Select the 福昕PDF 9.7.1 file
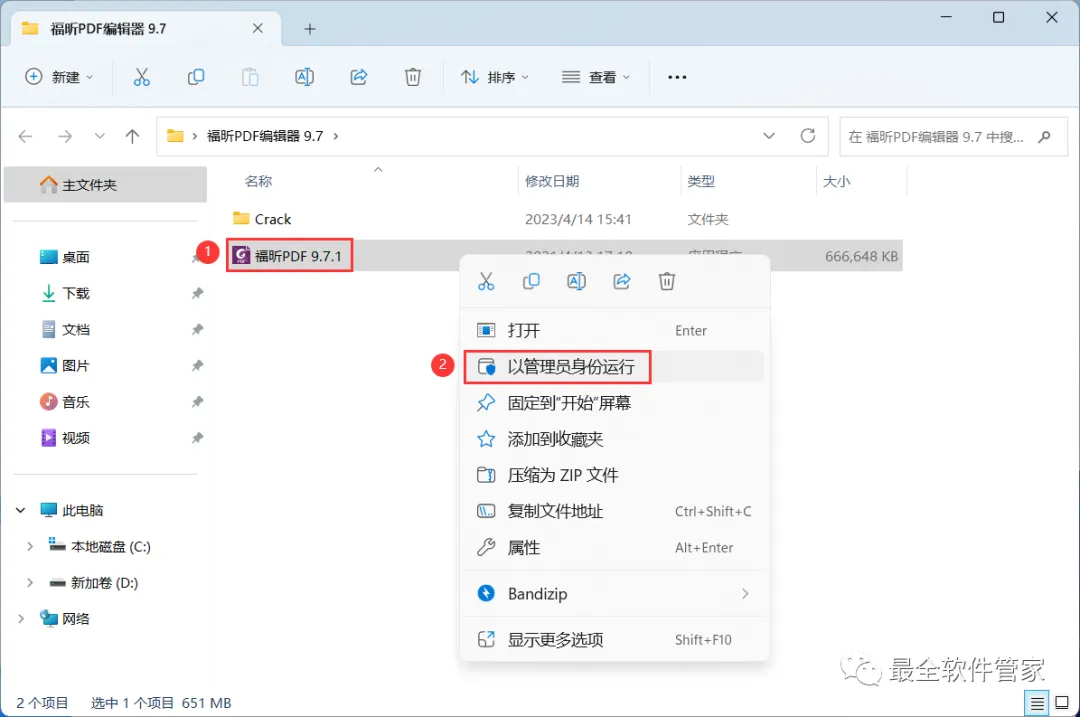 [289, 256]
